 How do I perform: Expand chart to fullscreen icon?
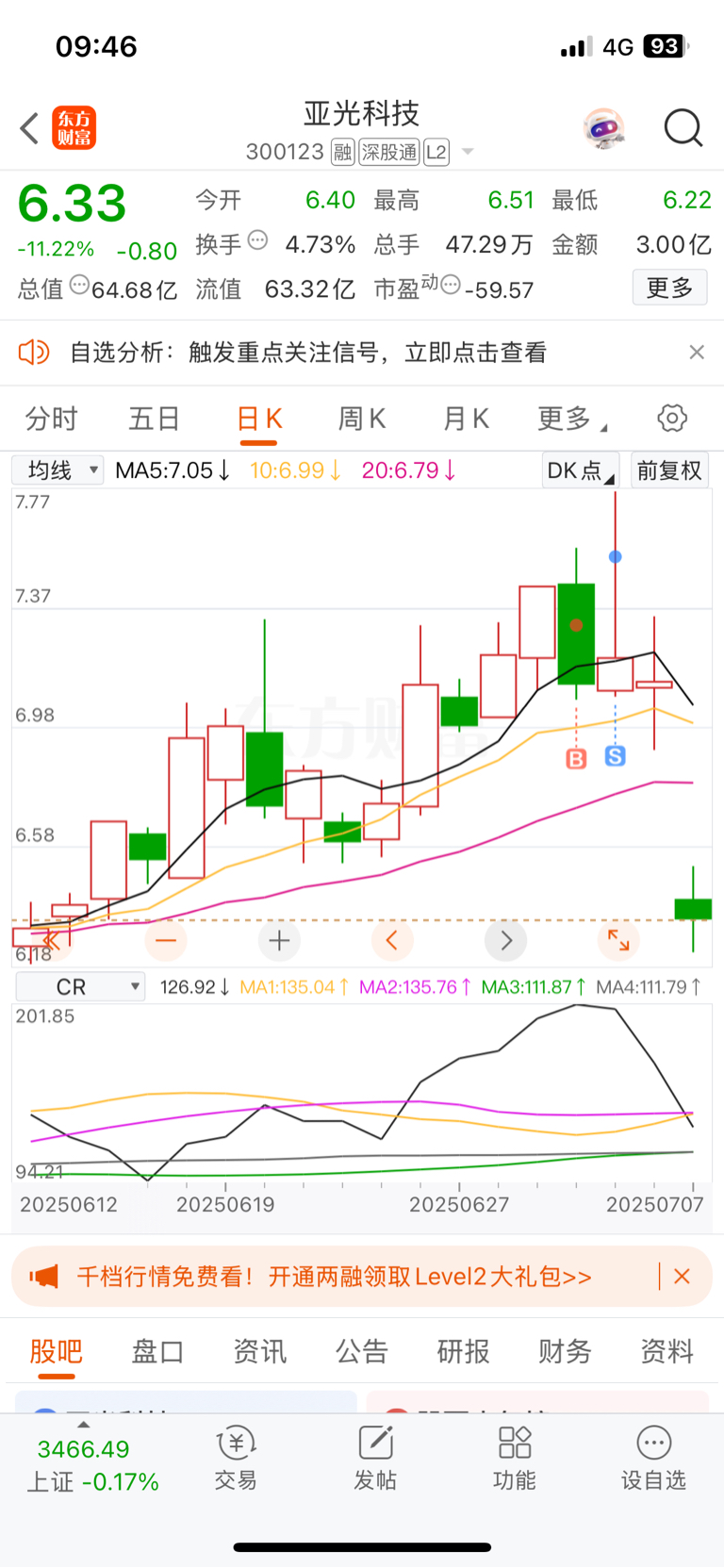tap(618, 940)
